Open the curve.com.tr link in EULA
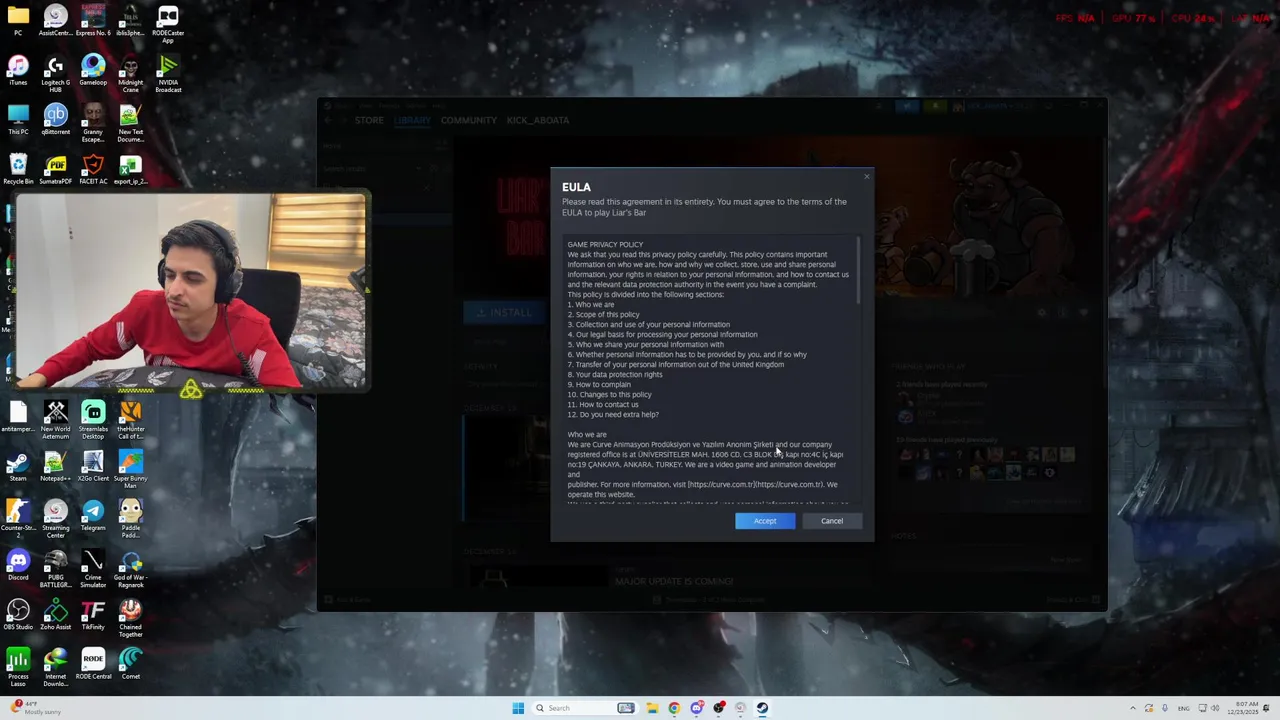This screenshot has height=720, width=1280. point(756,485)
